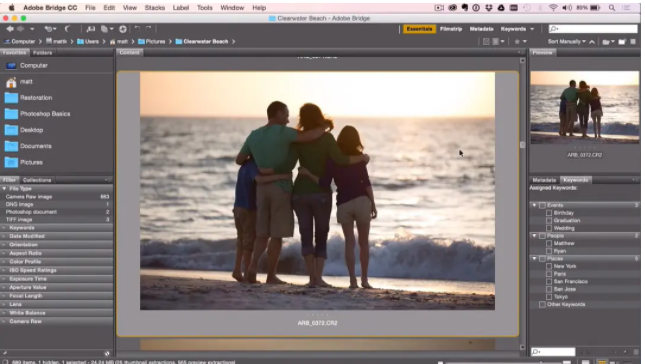This screenshot has width=645, height=364.
Task: Toggle ascending sort order arrow
Action: (592, 42)
